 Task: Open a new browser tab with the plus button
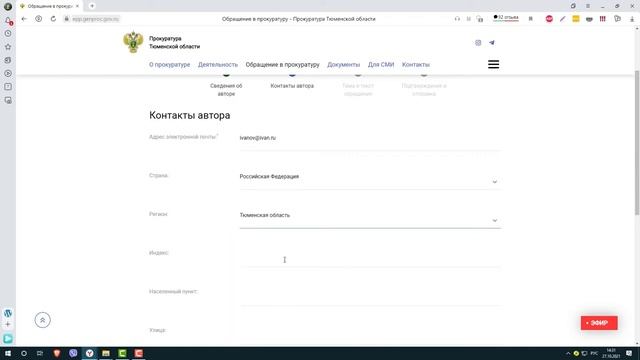point(92,6)
